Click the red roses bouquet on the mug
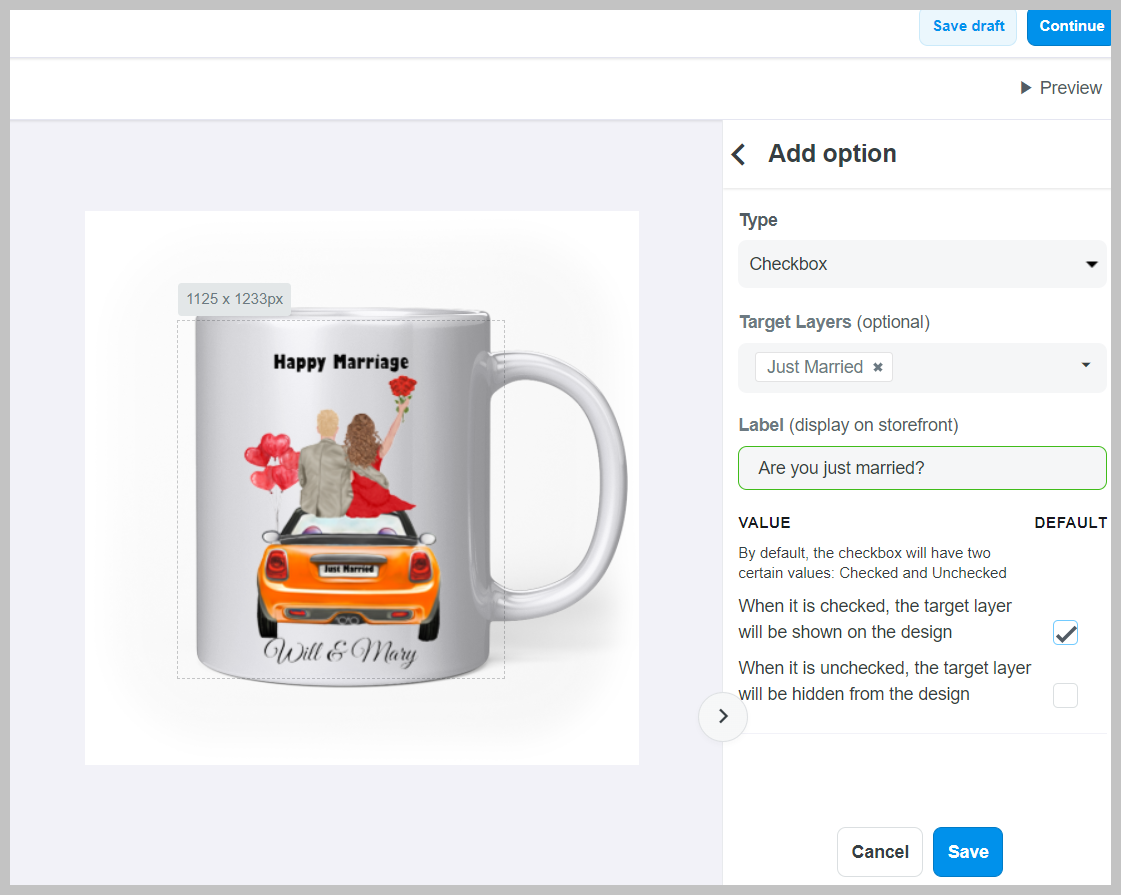This screenshot has height=895, width=1121. [x=402, y=390]
